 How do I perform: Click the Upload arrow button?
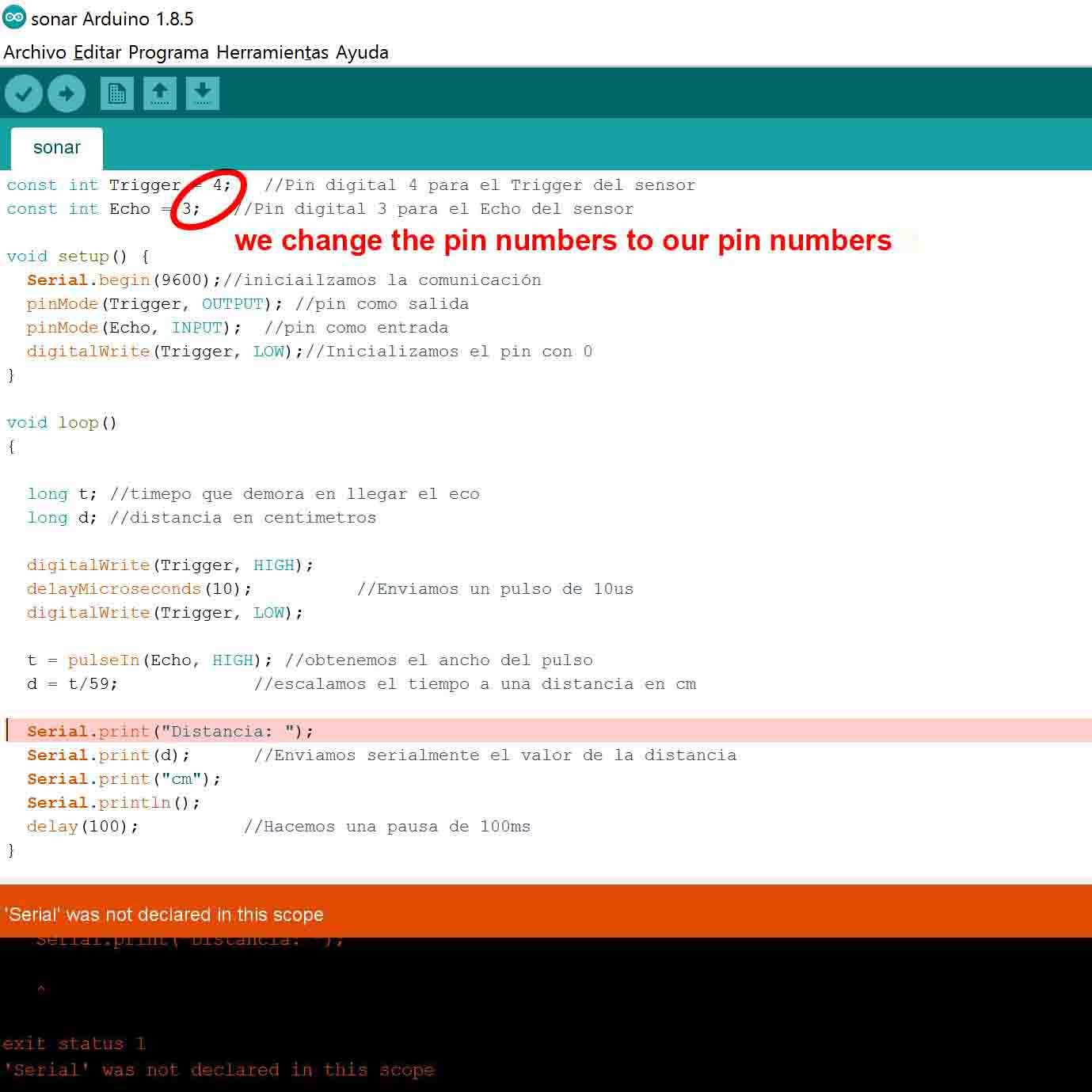pos(67,93)
